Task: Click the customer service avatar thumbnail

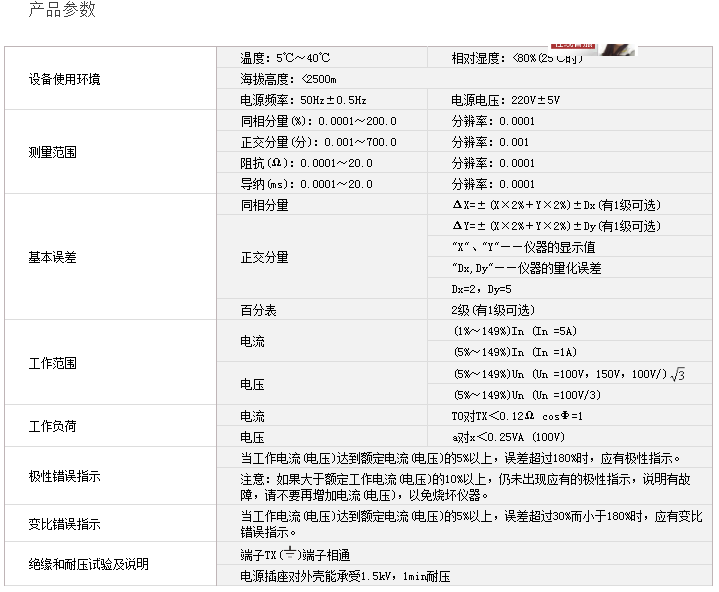Action: tap(617, 48)
